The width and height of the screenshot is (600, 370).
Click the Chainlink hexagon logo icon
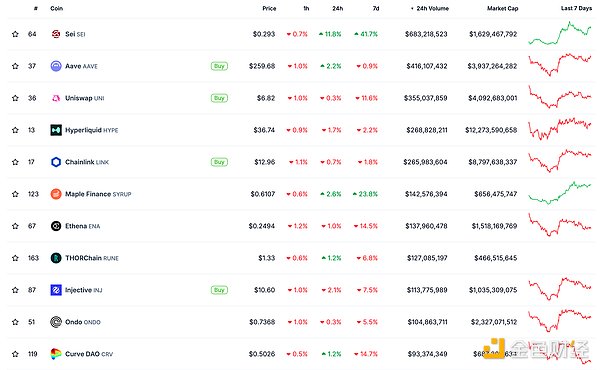tap(56, 162)
